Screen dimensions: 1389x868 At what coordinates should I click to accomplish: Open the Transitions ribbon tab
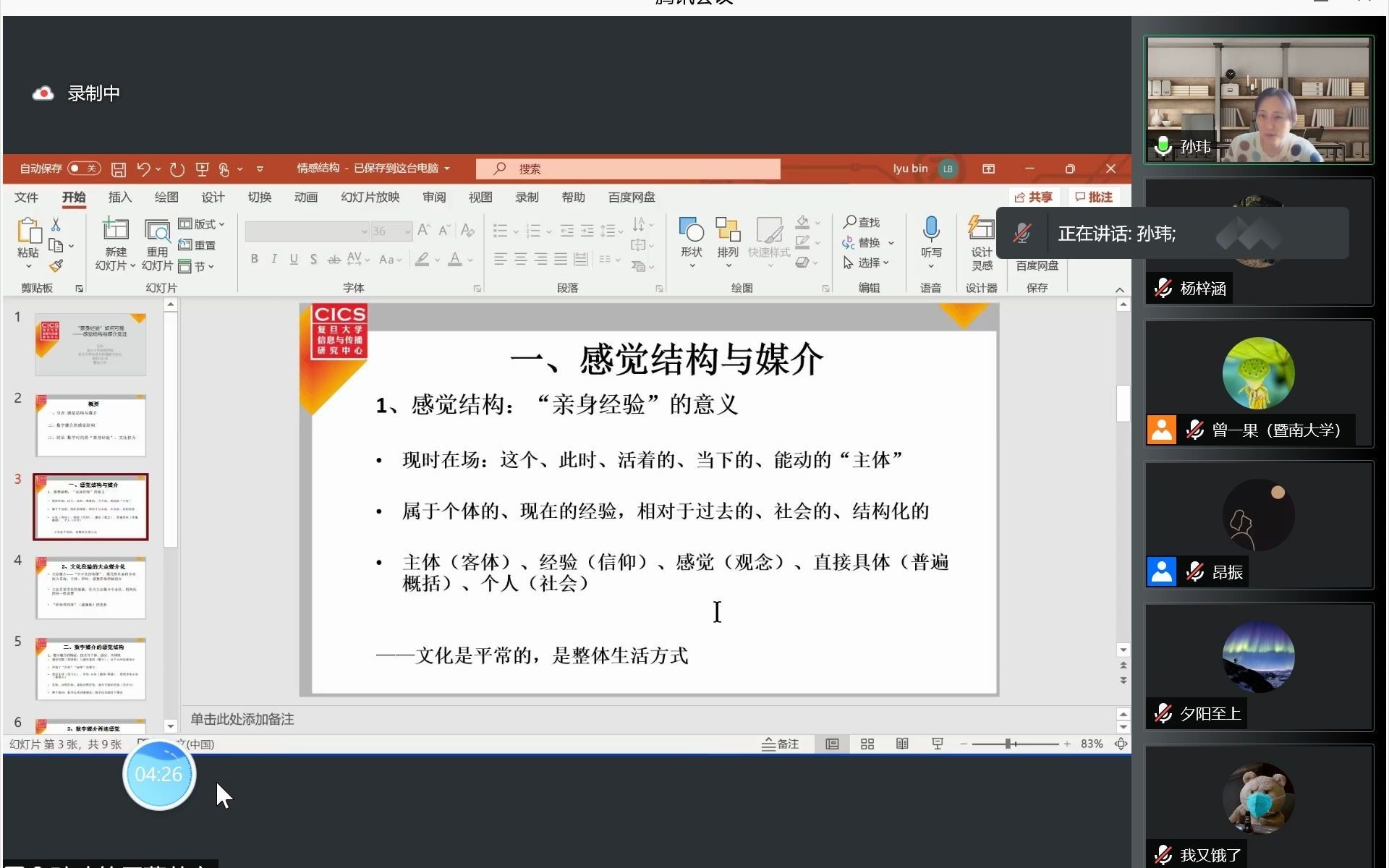coord(260,197)
